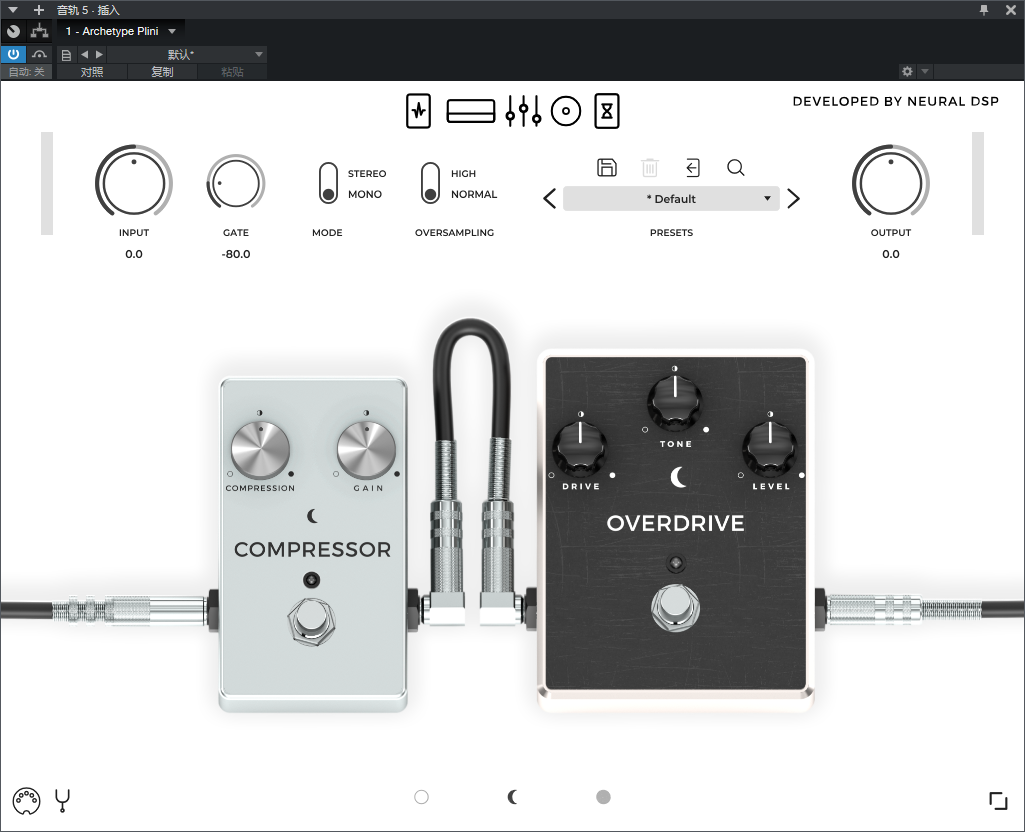Viewport: 1025px width, 832px height.
Task: Adjust the overdrive LEVEL knob
Action: point(770,448)
